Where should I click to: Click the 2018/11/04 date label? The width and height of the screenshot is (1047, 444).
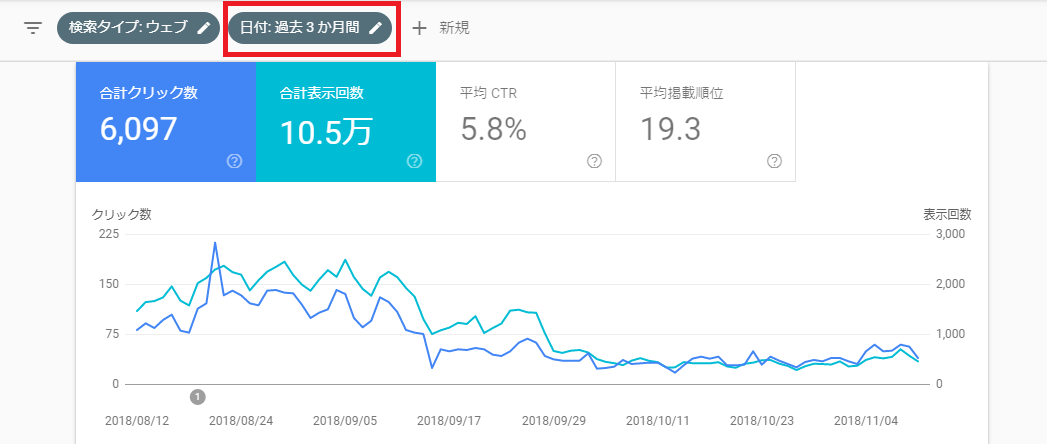pyautogui.click(x=864, y=421)
